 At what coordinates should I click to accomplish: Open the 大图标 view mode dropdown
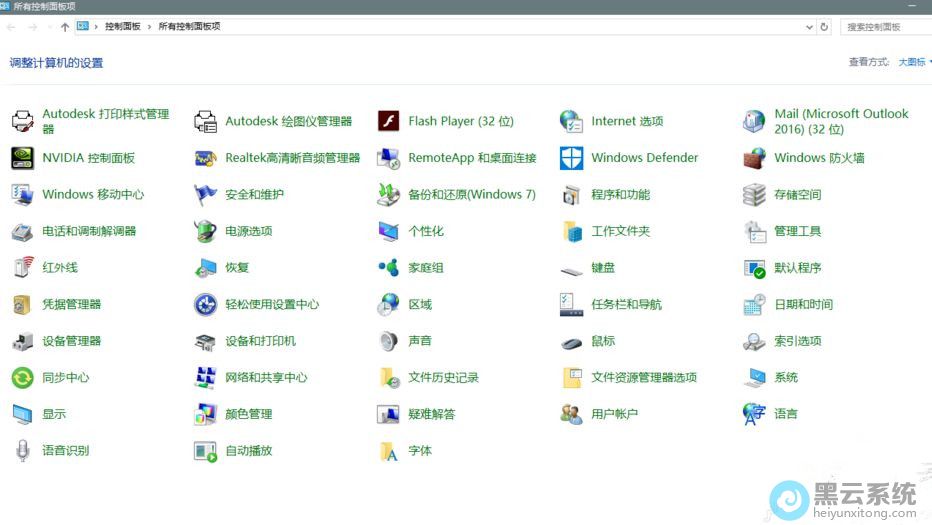pyautogui.click(x=914, y=62)
